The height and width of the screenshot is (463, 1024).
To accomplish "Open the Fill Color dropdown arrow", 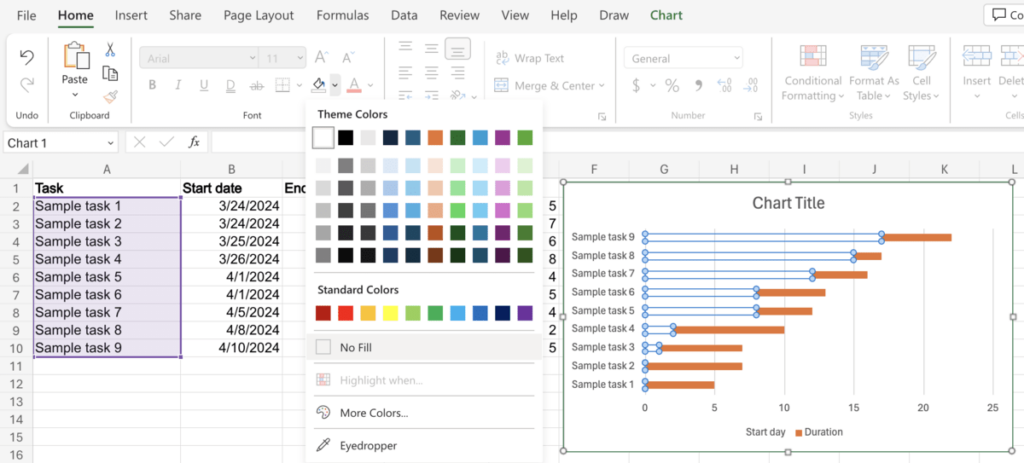I will click(x=335, y=85).
